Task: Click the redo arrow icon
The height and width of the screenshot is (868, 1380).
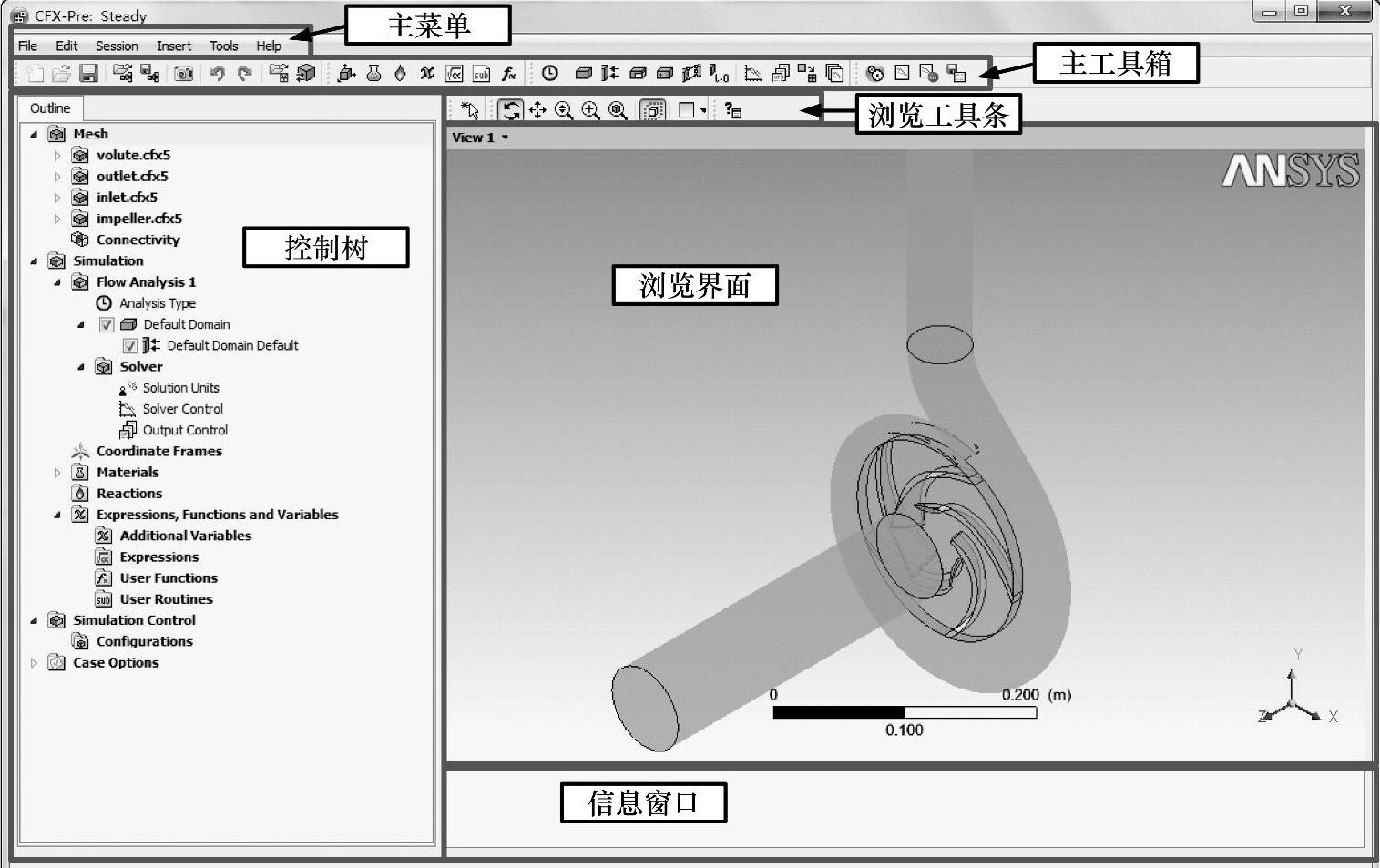Action: [244, 74]
